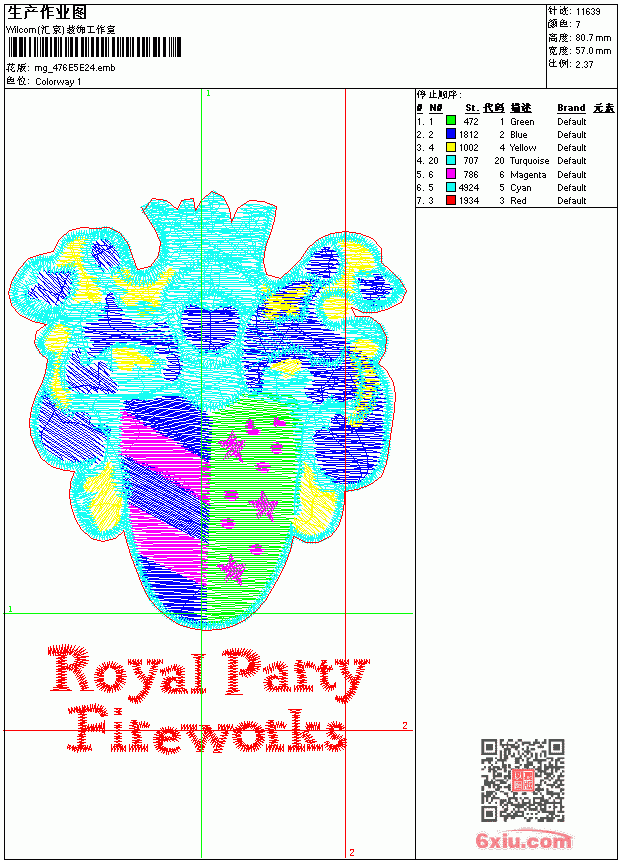Click the green guide marker '1' atop the canvas
The width and height of the screenshot is (620, 860).
click(208, 93)
